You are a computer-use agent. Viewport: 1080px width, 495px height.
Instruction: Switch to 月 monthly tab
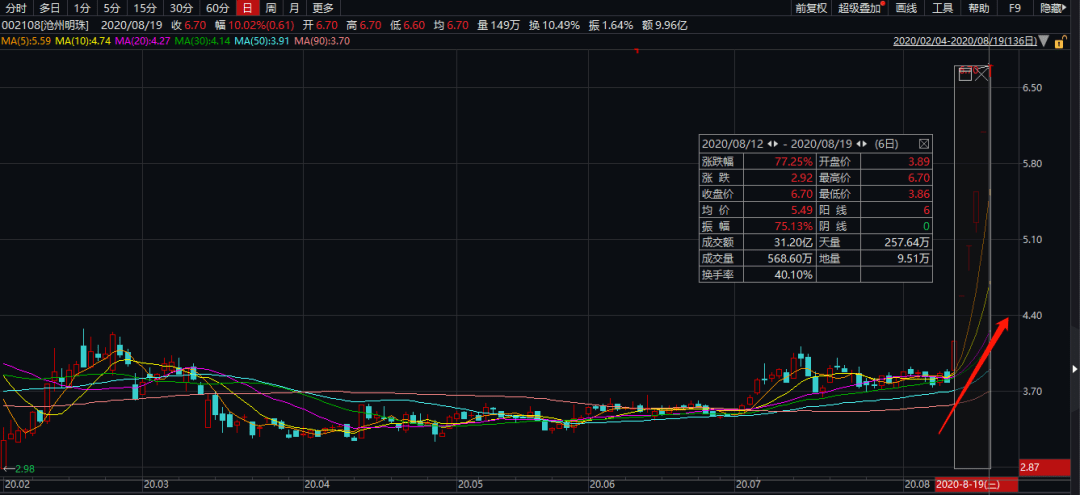(x=294, y=8)
